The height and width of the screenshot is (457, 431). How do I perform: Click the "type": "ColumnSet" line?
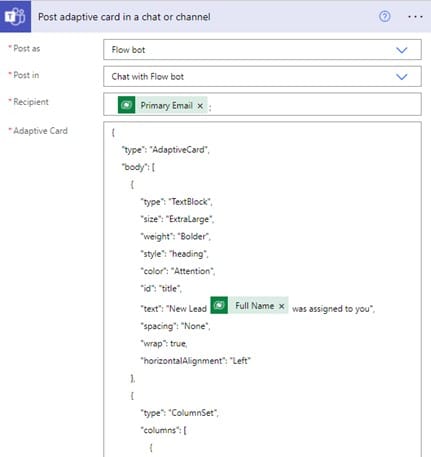click(179, 413)
